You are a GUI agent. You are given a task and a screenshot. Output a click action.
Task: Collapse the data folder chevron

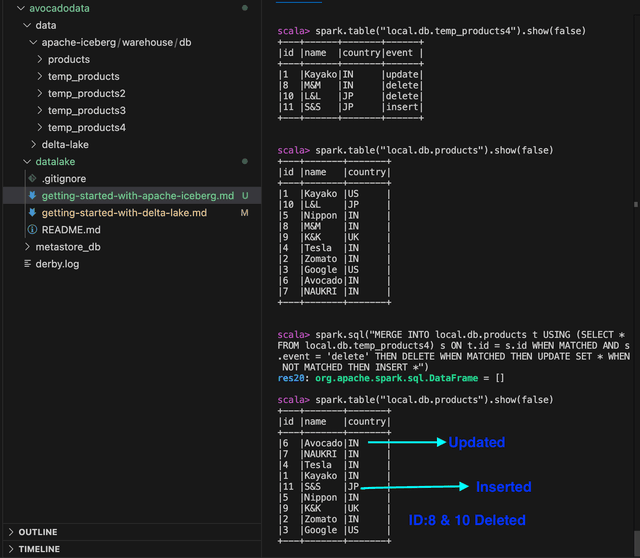27,25
